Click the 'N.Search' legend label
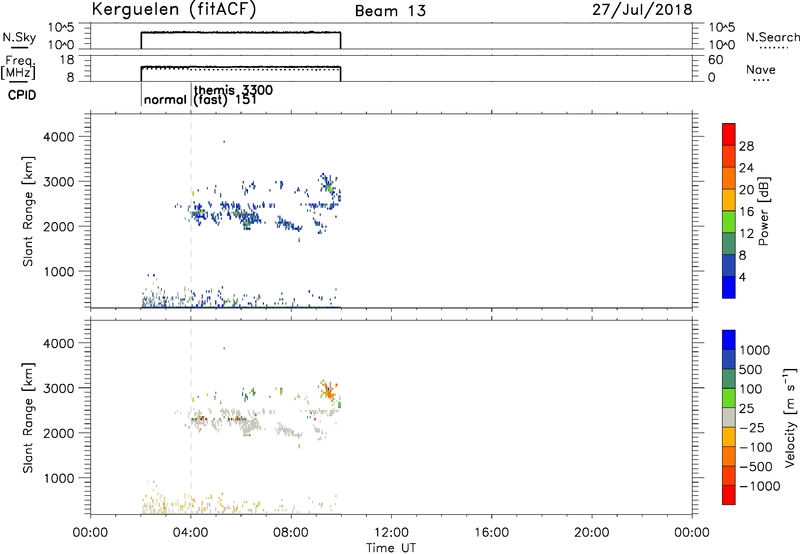 tap(772, 37)
